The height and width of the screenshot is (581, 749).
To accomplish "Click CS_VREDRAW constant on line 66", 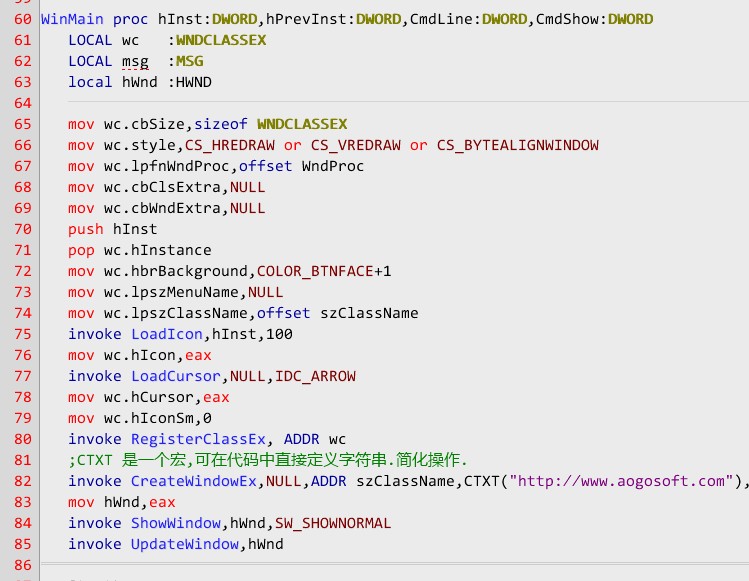I will [x=356, y=145].
